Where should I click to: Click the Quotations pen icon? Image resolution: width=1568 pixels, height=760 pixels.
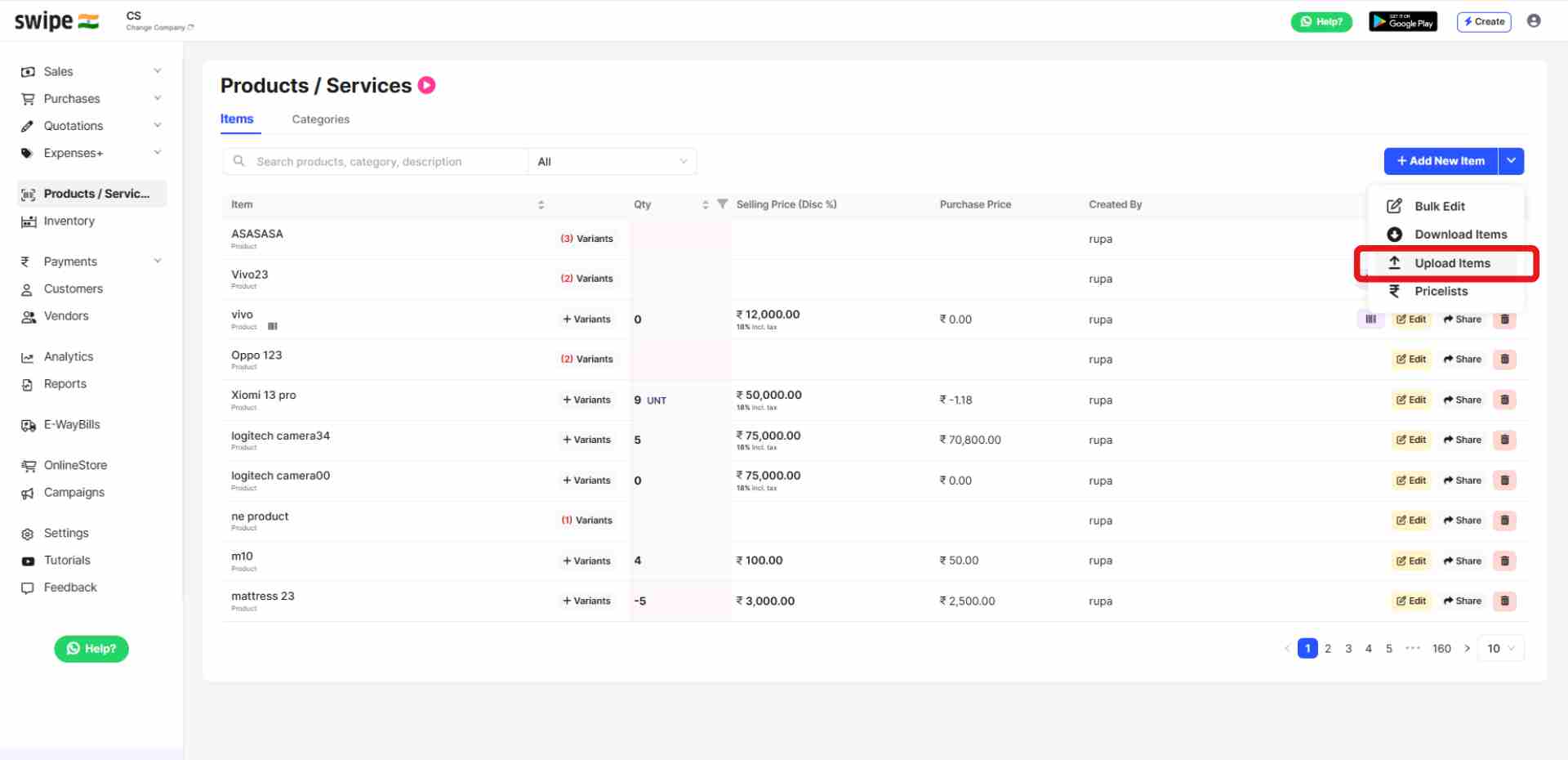(28, 126)
